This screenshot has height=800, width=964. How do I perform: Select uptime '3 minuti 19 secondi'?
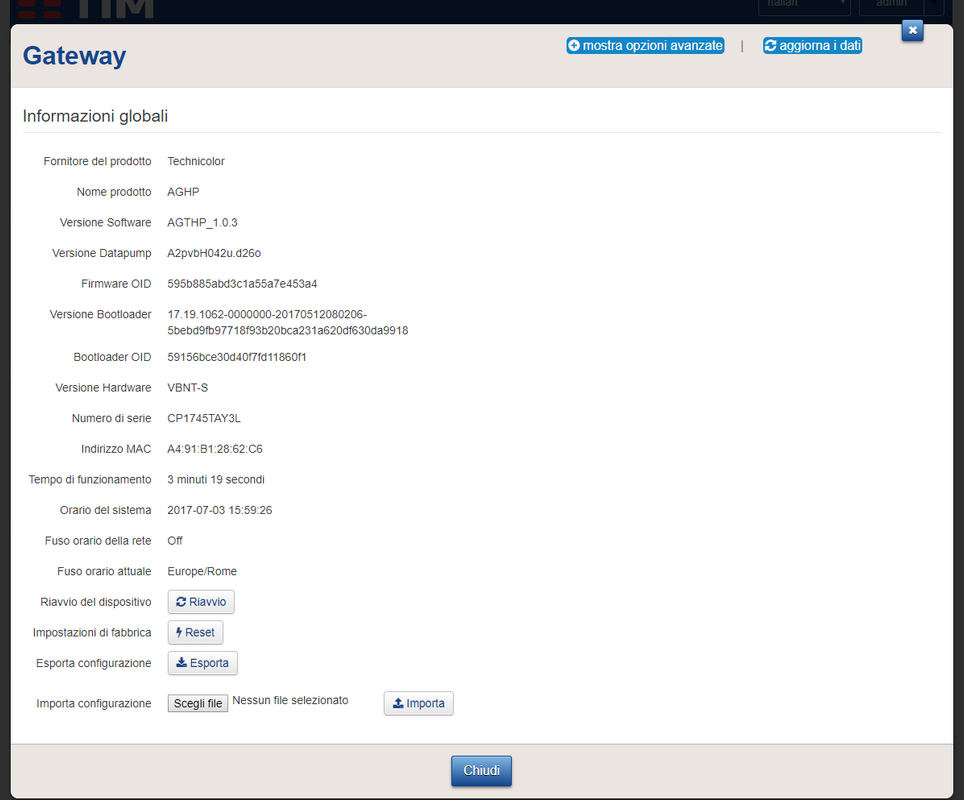click(216, 480)
